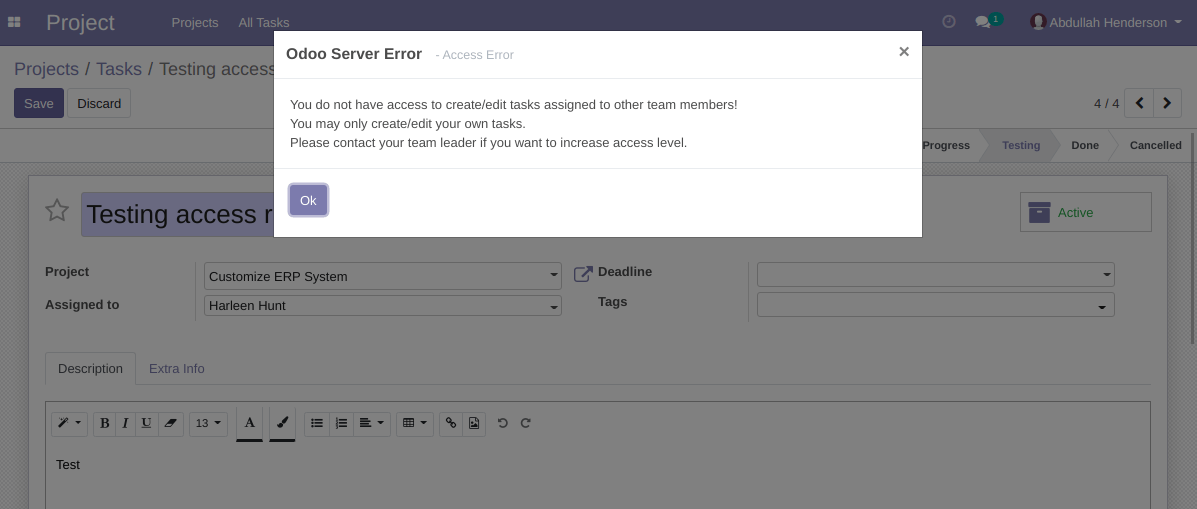Viewport: 1197px width, 509px height.
Task: Open the Project selection dropdown
Action: click(x=382, y=276)
